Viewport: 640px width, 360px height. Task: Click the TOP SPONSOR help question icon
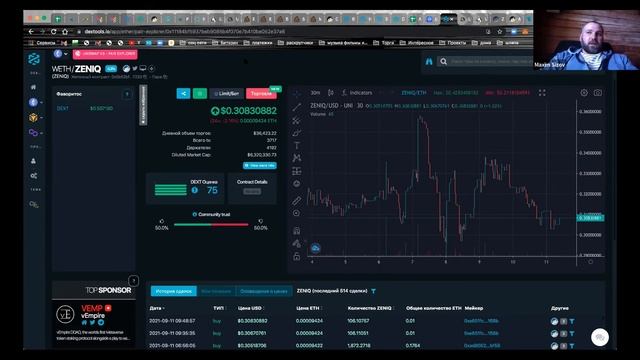pyautogui.click(x=133, y=280)
